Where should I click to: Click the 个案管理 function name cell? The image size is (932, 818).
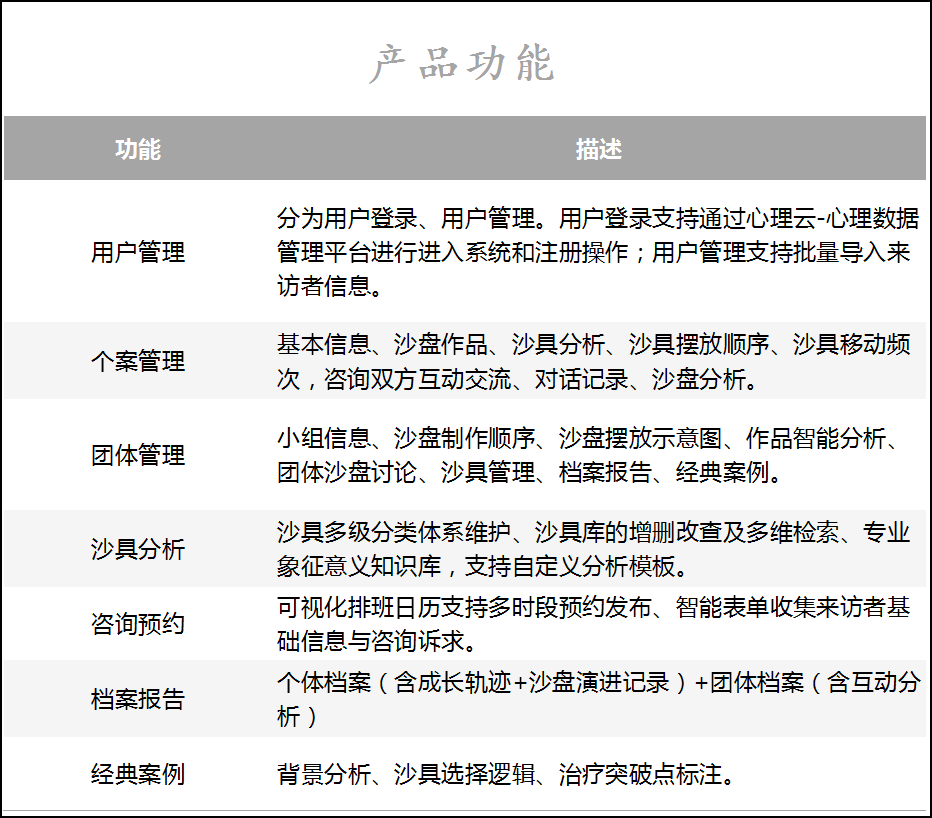[x=138, y=361]
